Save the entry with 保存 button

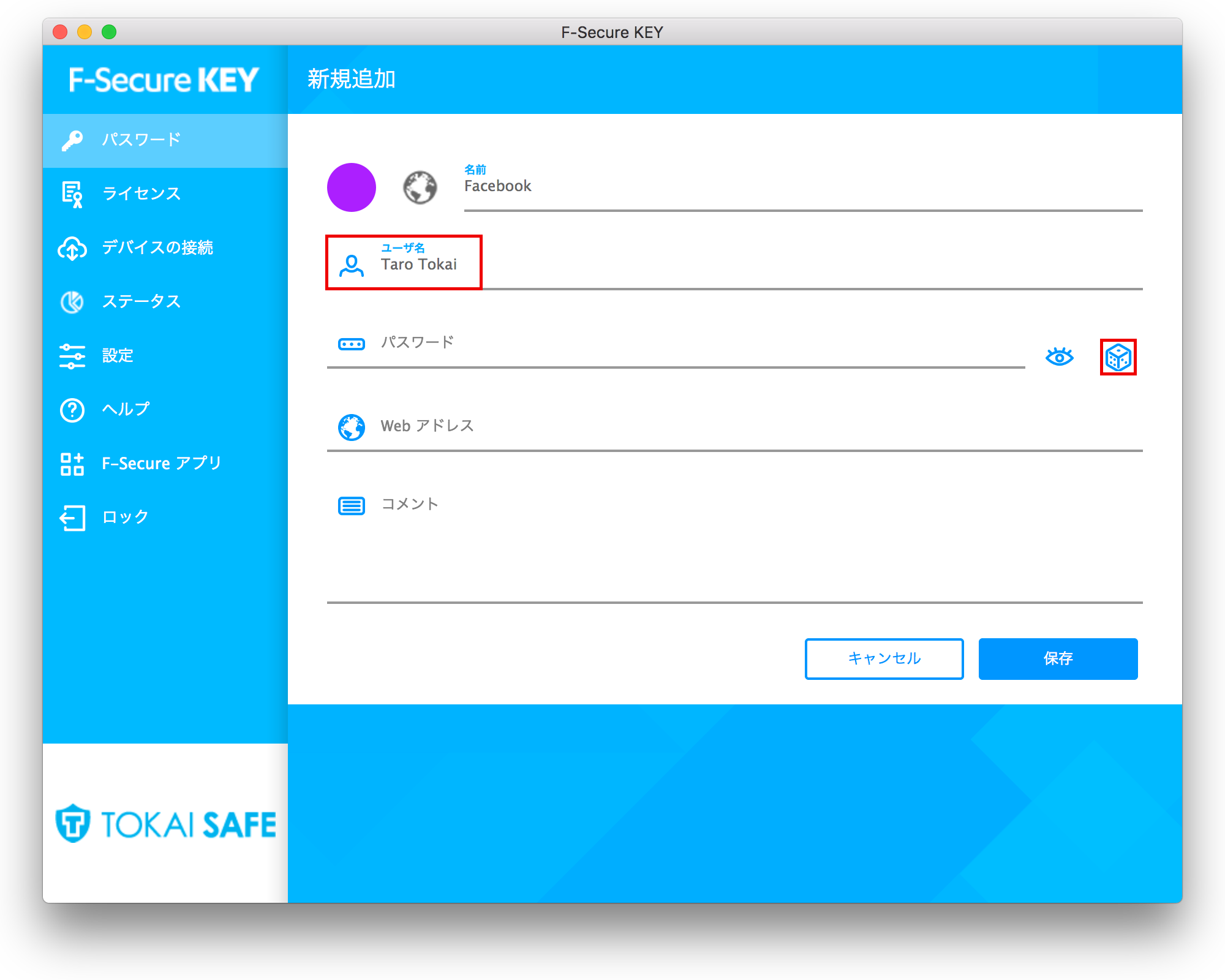(x=1058, y=658)
